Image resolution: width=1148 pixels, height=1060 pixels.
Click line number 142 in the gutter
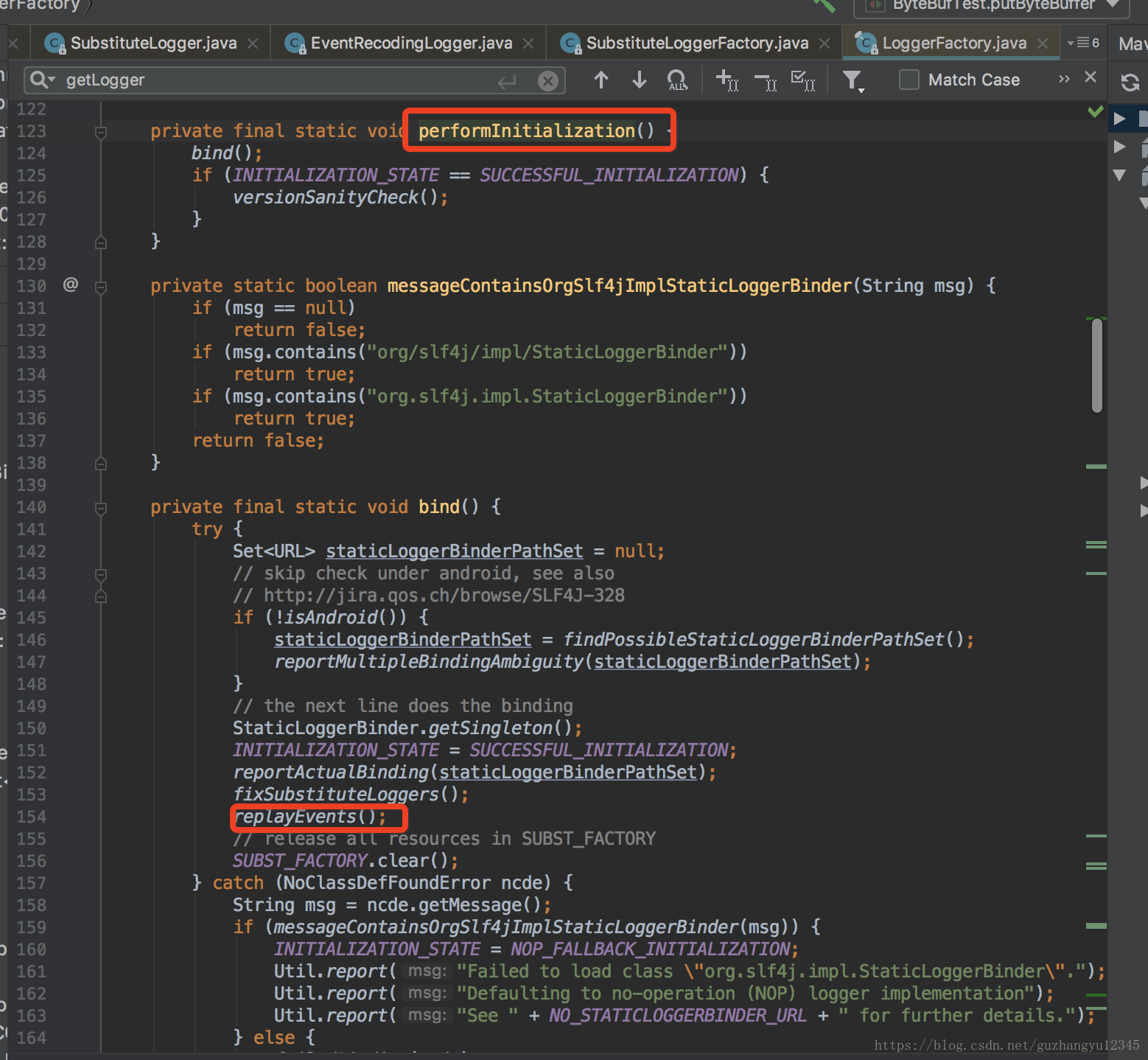pyautogui.click(x=32, y=551)
